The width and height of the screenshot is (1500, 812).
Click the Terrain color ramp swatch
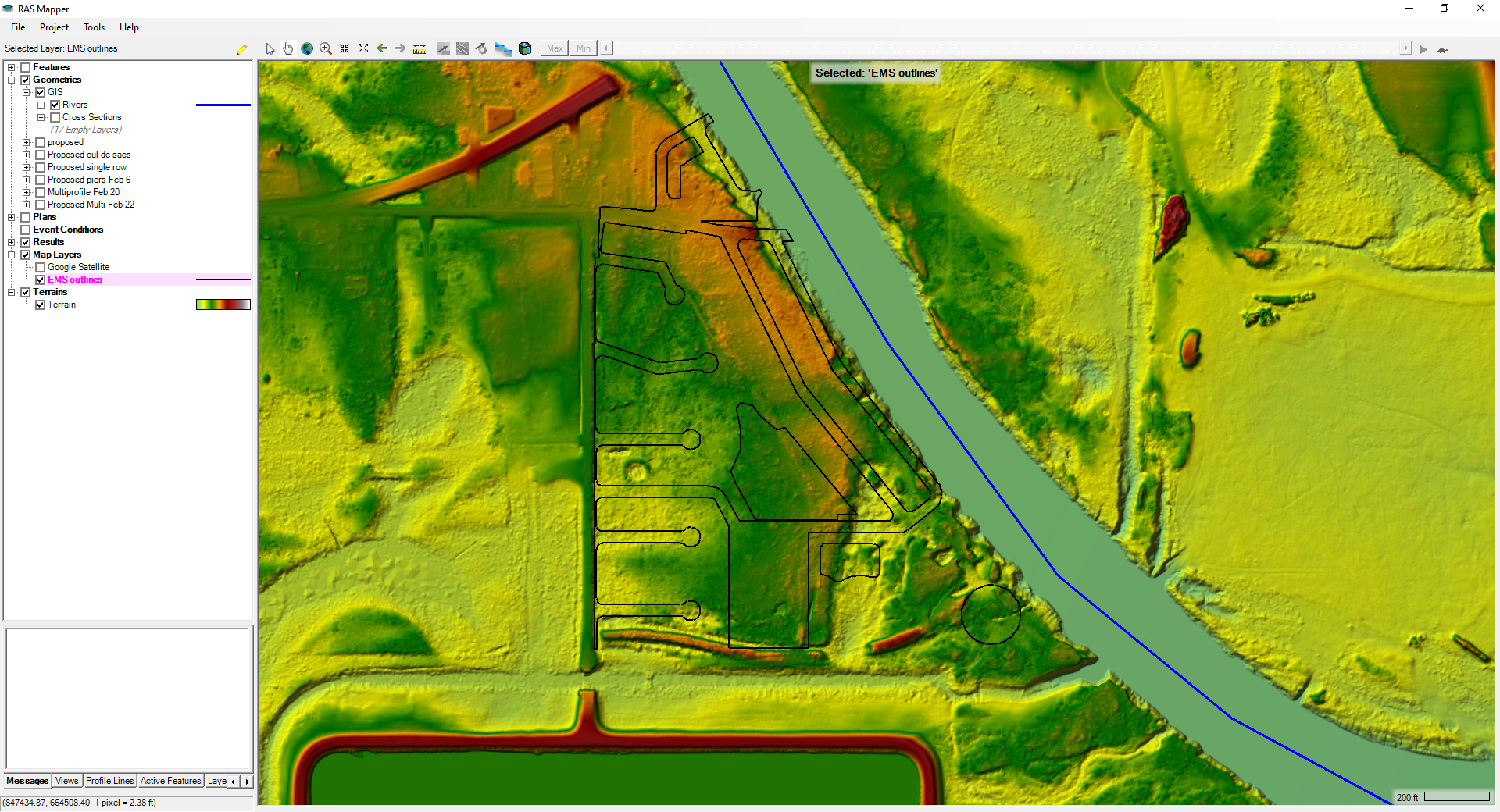pyautogui.click(x=223, y=304)
